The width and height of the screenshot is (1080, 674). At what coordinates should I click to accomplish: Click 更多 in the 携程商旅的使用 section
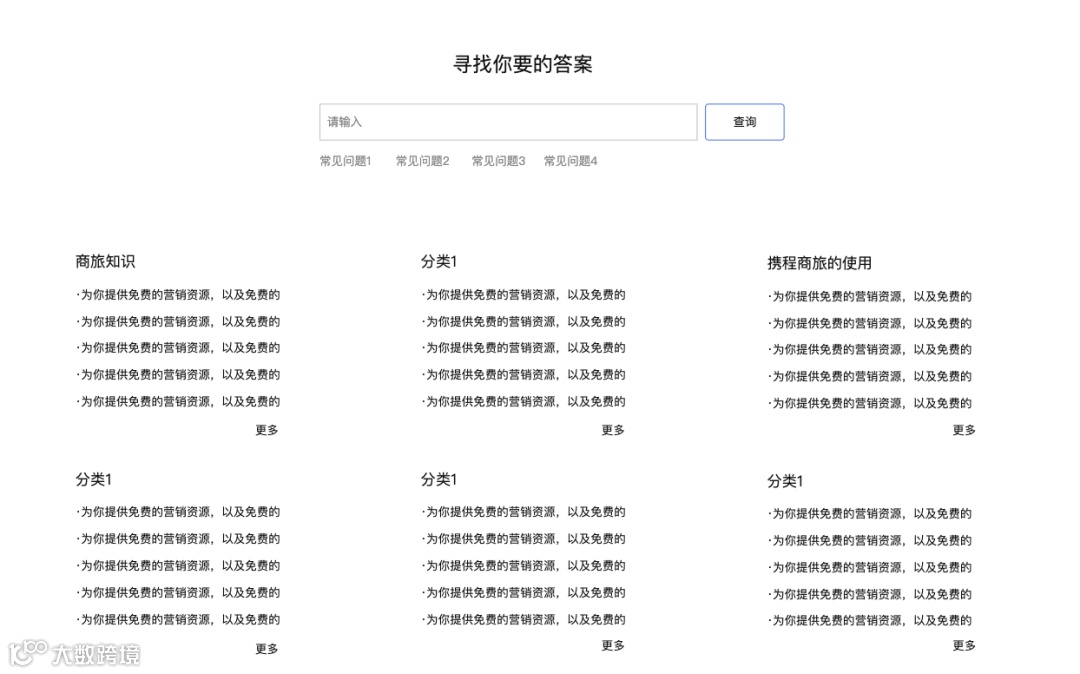point(964,430)
